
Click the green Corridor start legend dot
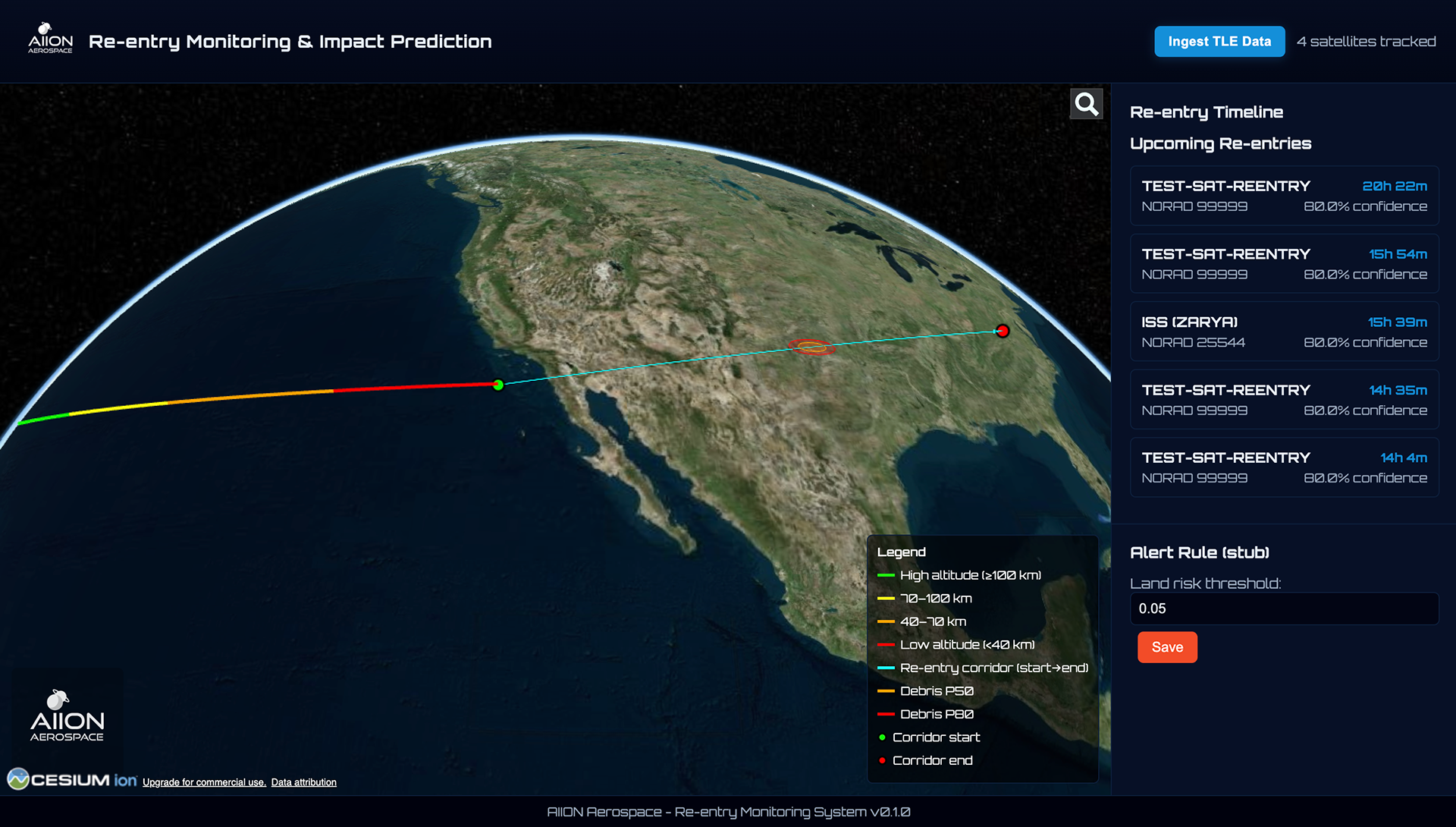coord(882,737)
